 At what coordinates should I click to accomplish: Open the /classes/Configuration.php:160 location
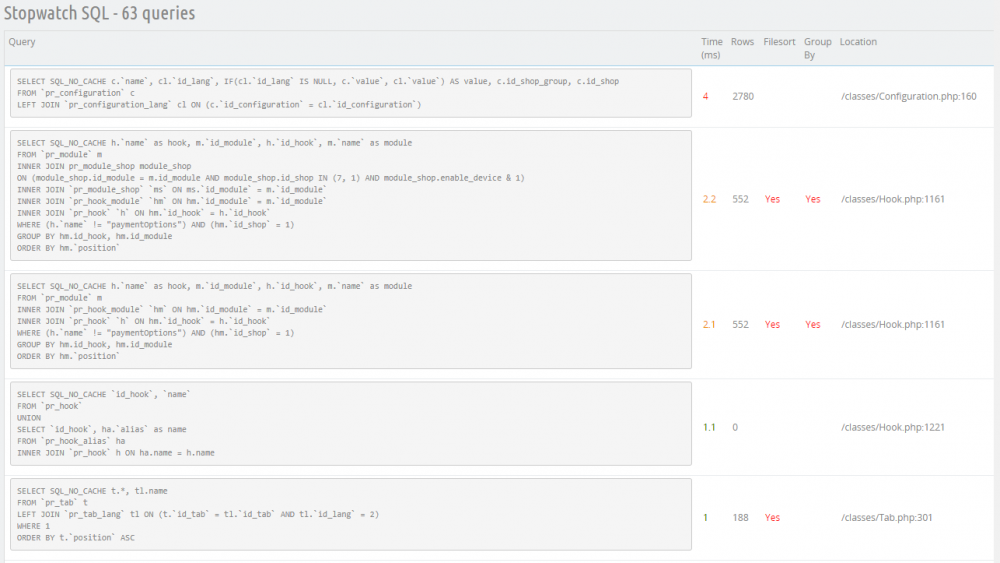coord(908,96)
